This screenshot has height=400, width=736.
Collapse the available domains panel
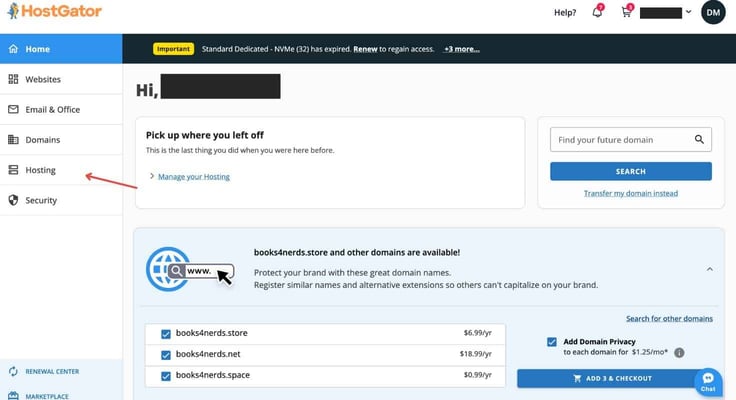coord(710,269)
